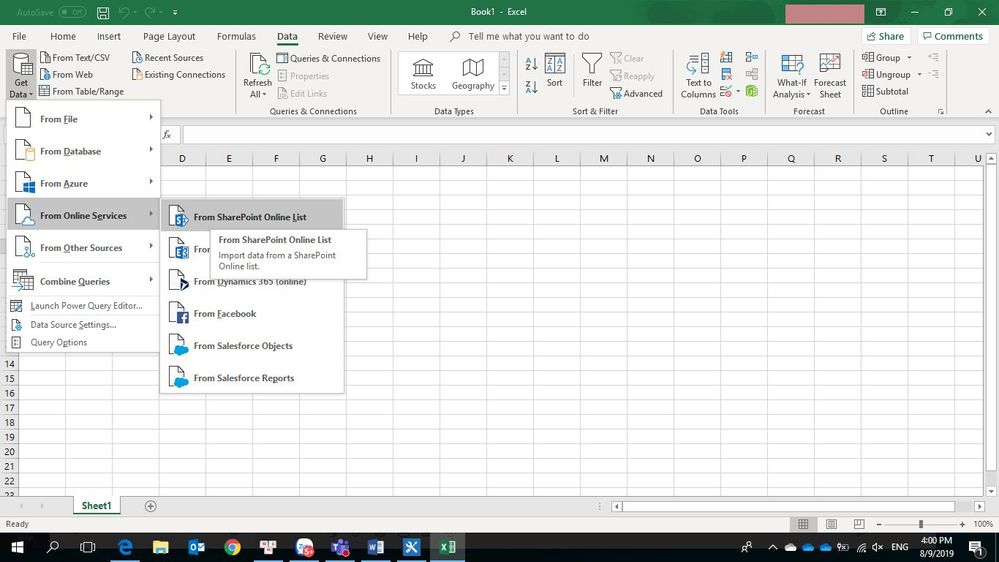Click zoom out minus button

click(879, 524)
